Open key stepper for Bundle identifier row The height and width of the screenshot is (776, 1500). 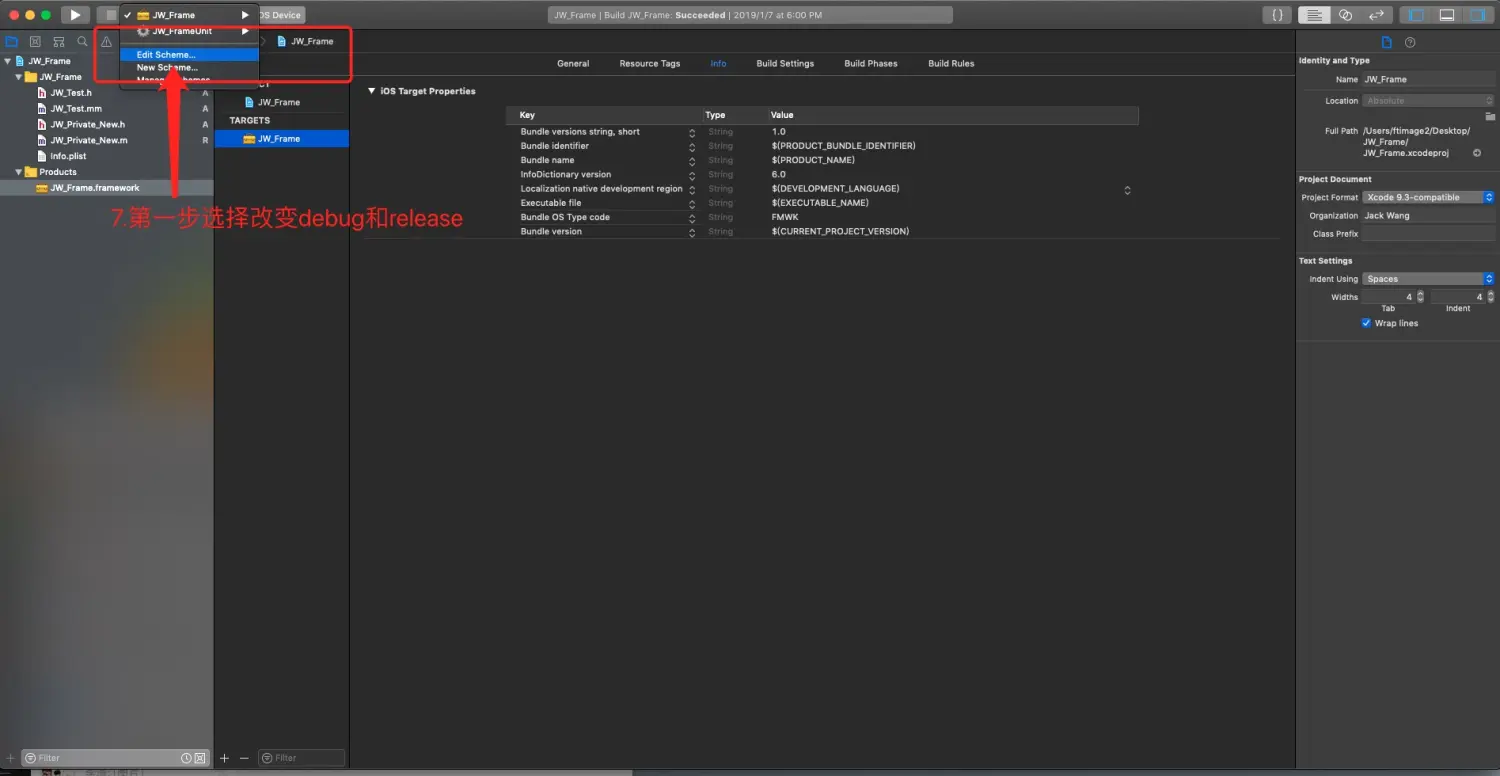(x=692, y=146)
